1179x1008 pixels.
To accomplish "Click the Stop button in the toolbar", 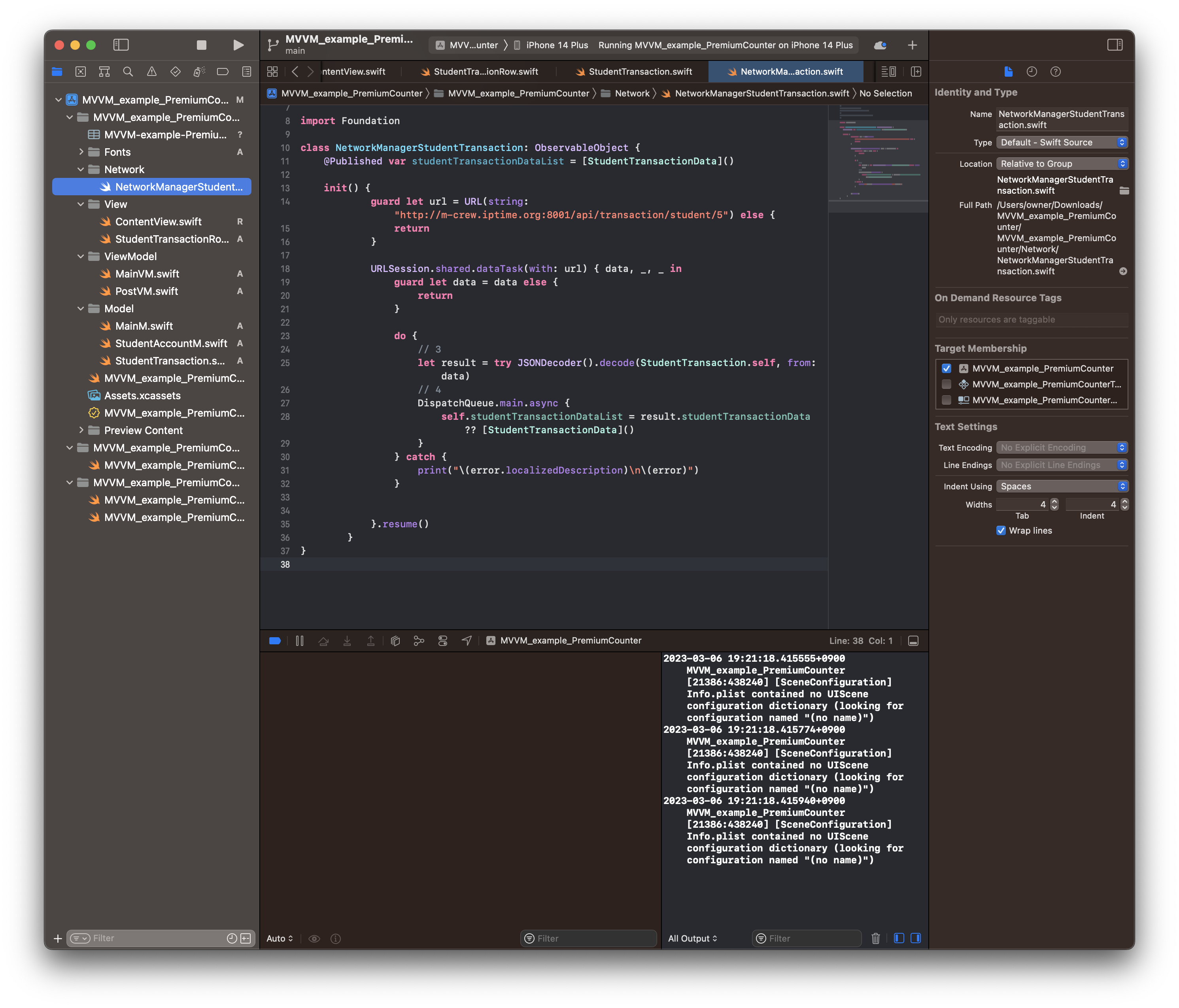I will [201, 45].
